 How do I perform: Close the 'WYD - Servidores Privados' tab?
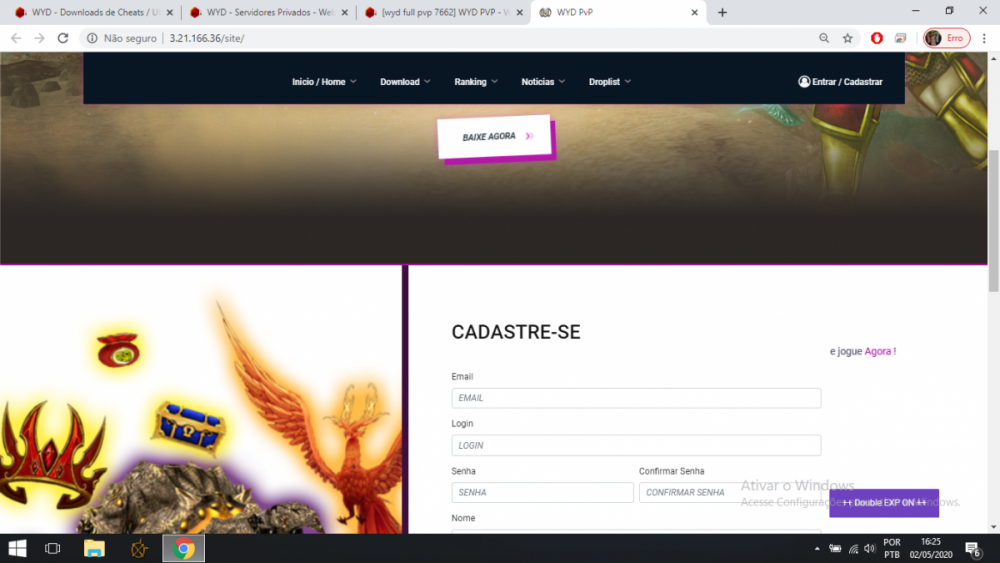pos(344,12)
